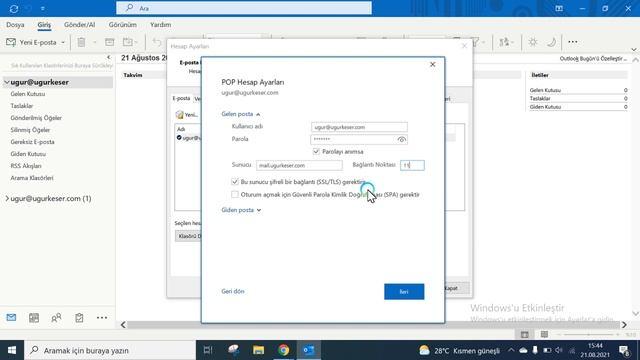
Task: Adjust the zoom slider in status bar
Action: [x=588, y=335]
